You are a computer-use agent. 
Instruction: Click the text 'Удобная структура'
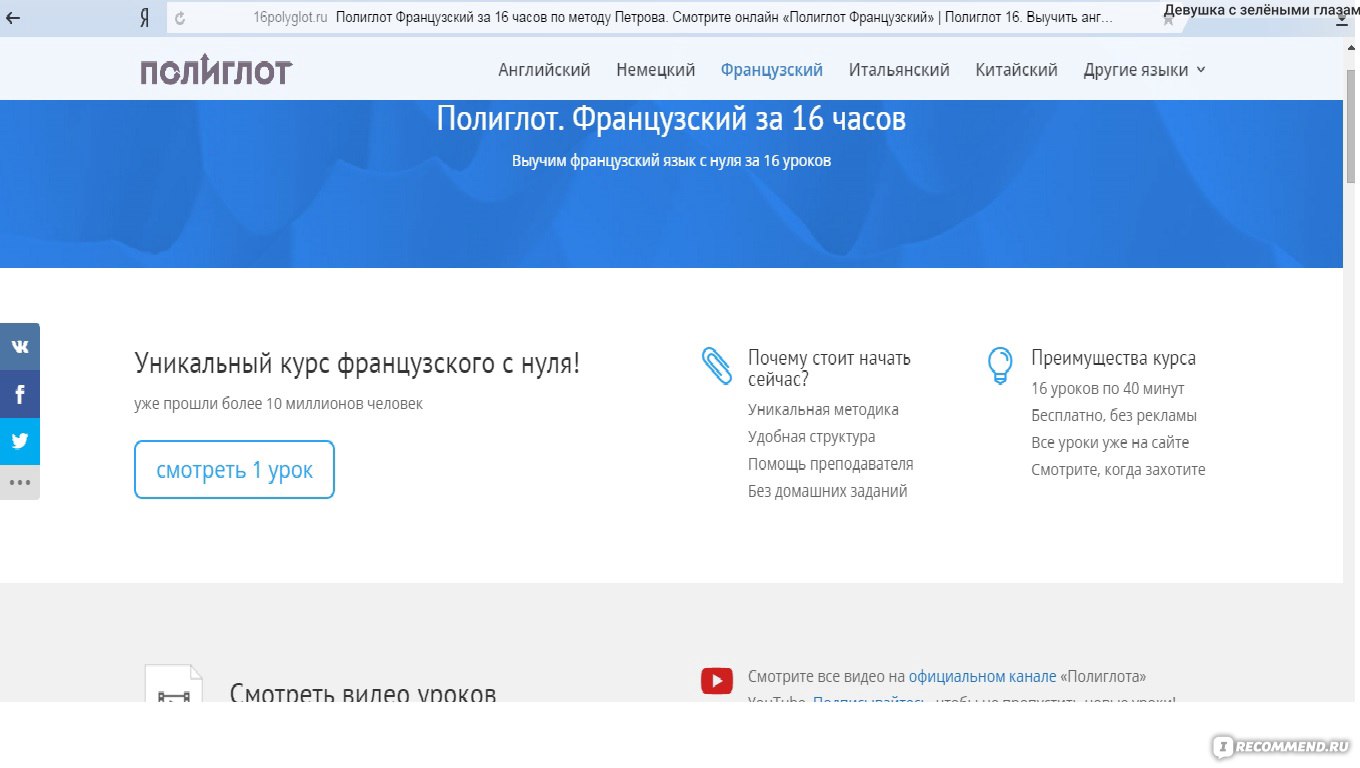pyautogui.click(x=811, y=437)
